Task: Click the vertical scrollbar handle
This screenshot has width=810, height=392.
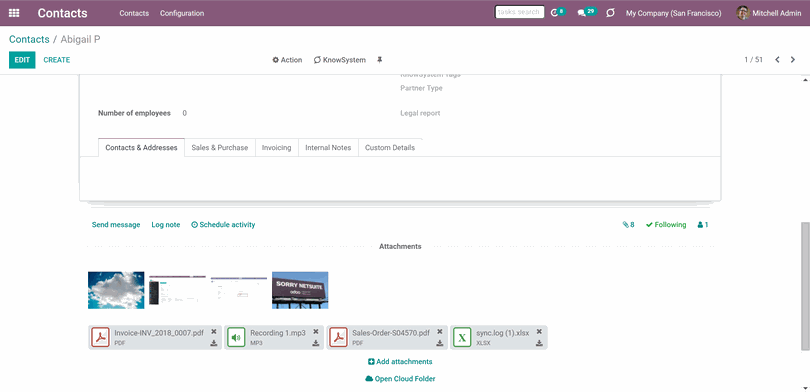Action: coord(805,287)
